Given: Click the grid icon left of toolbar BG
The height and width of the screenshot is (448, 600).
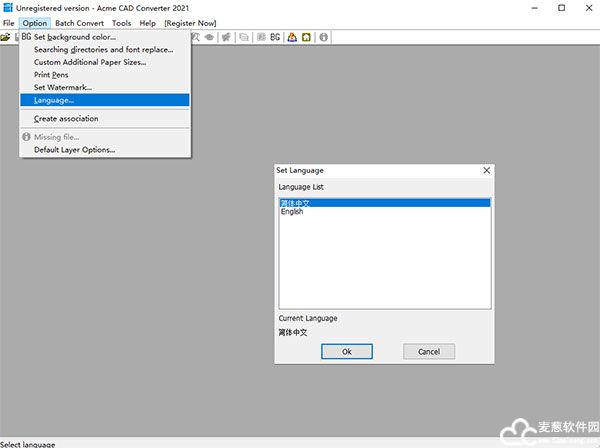Looking at the screenshot, I should point(261,37).
